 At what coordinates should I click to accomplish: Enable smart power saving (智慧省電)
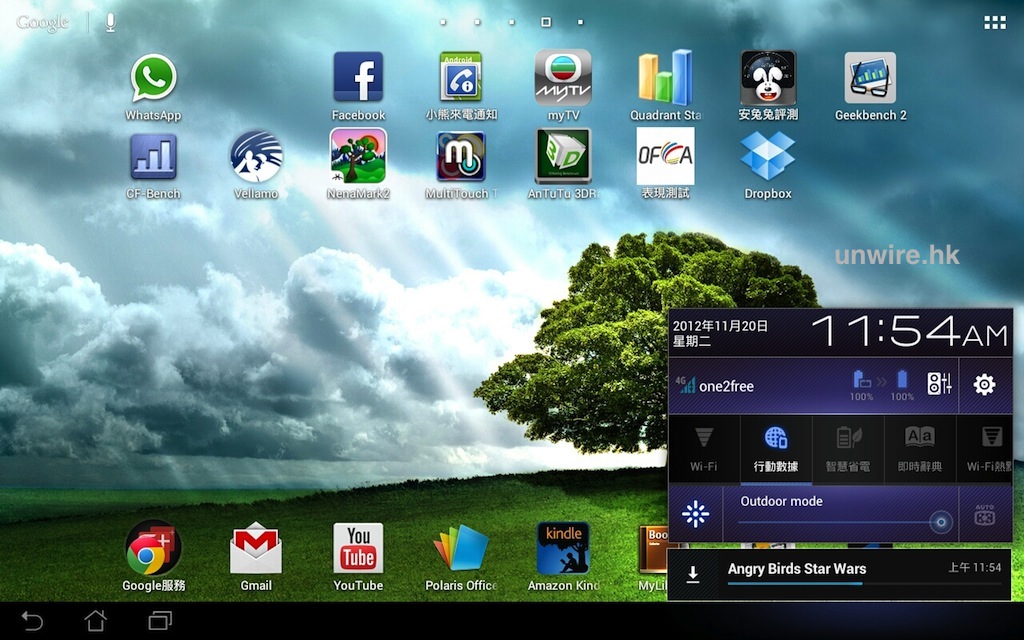[x=848, y=448]
